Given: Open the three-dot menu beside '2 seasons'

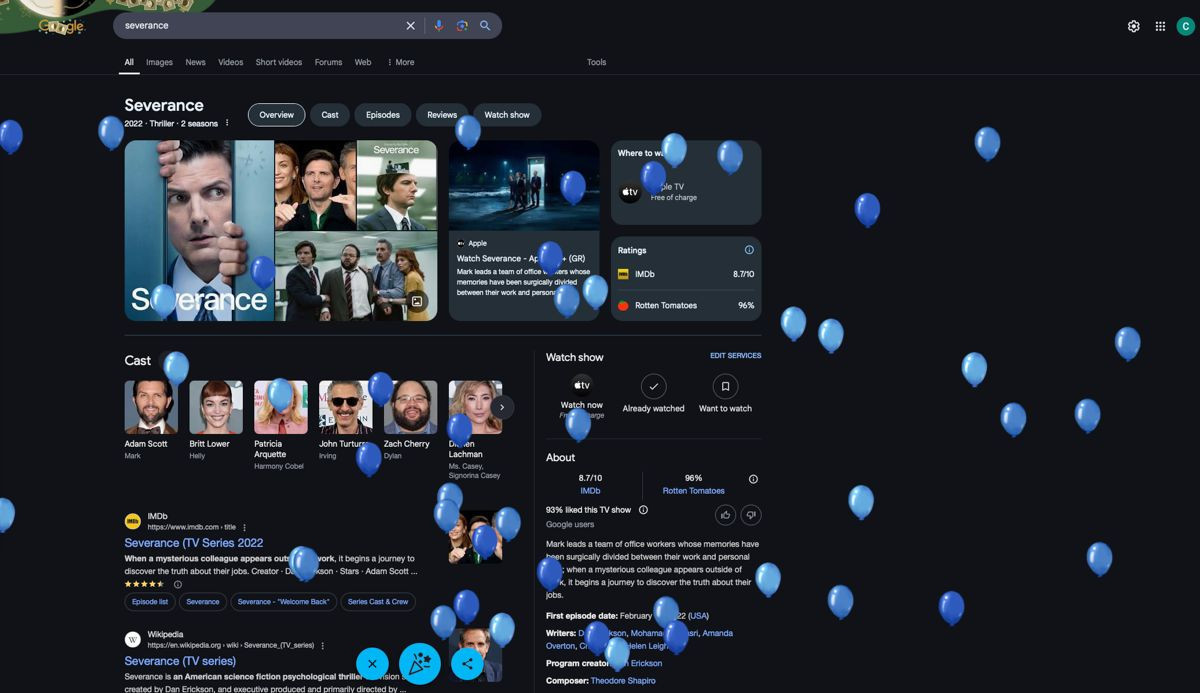Looking at the screenshot, I should [227, 124].
